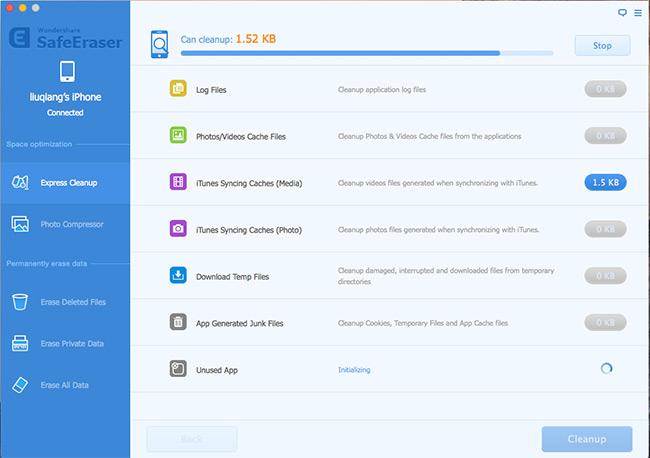Screen dimensions: 650x458
Task: Click the Unused App icon
Action: click(x=178, y=368)
